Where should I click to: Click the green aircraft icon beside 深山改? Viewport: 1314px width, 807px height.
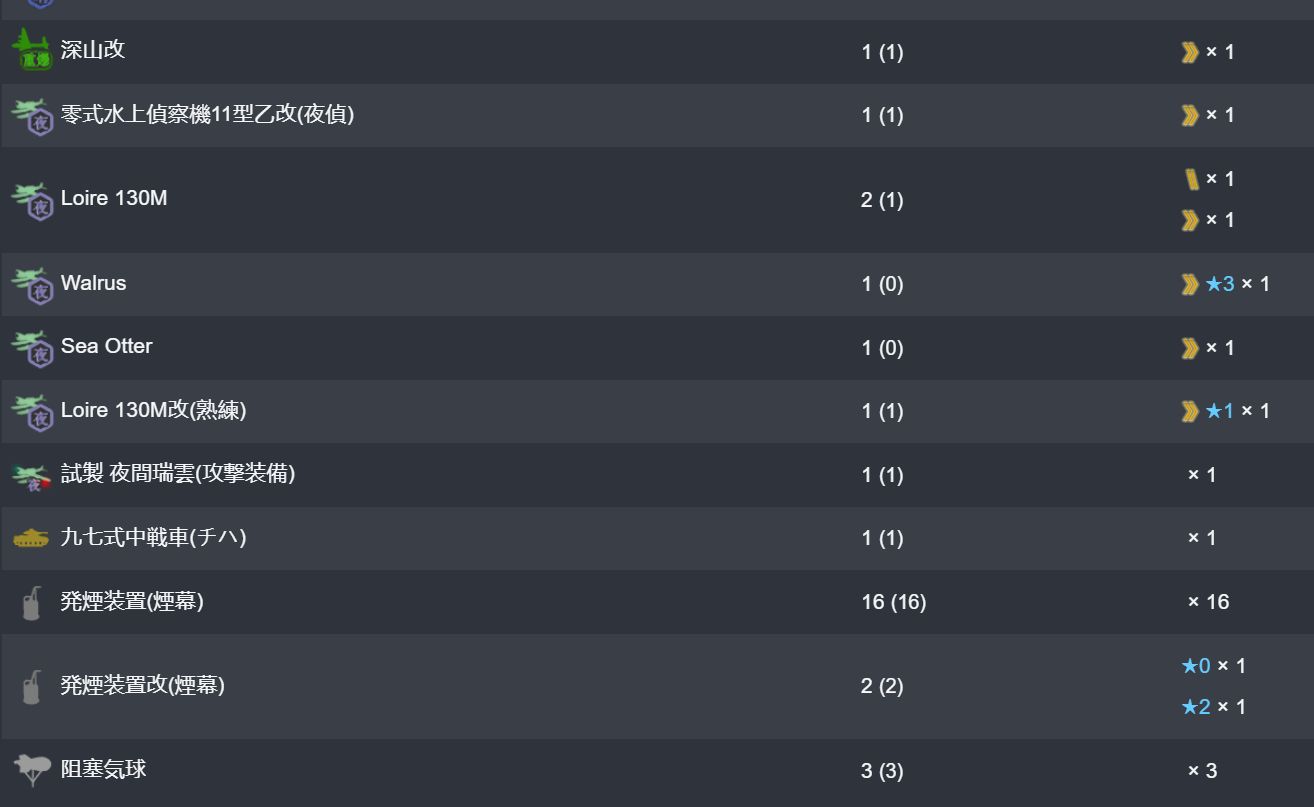click(x=32, y=50)
